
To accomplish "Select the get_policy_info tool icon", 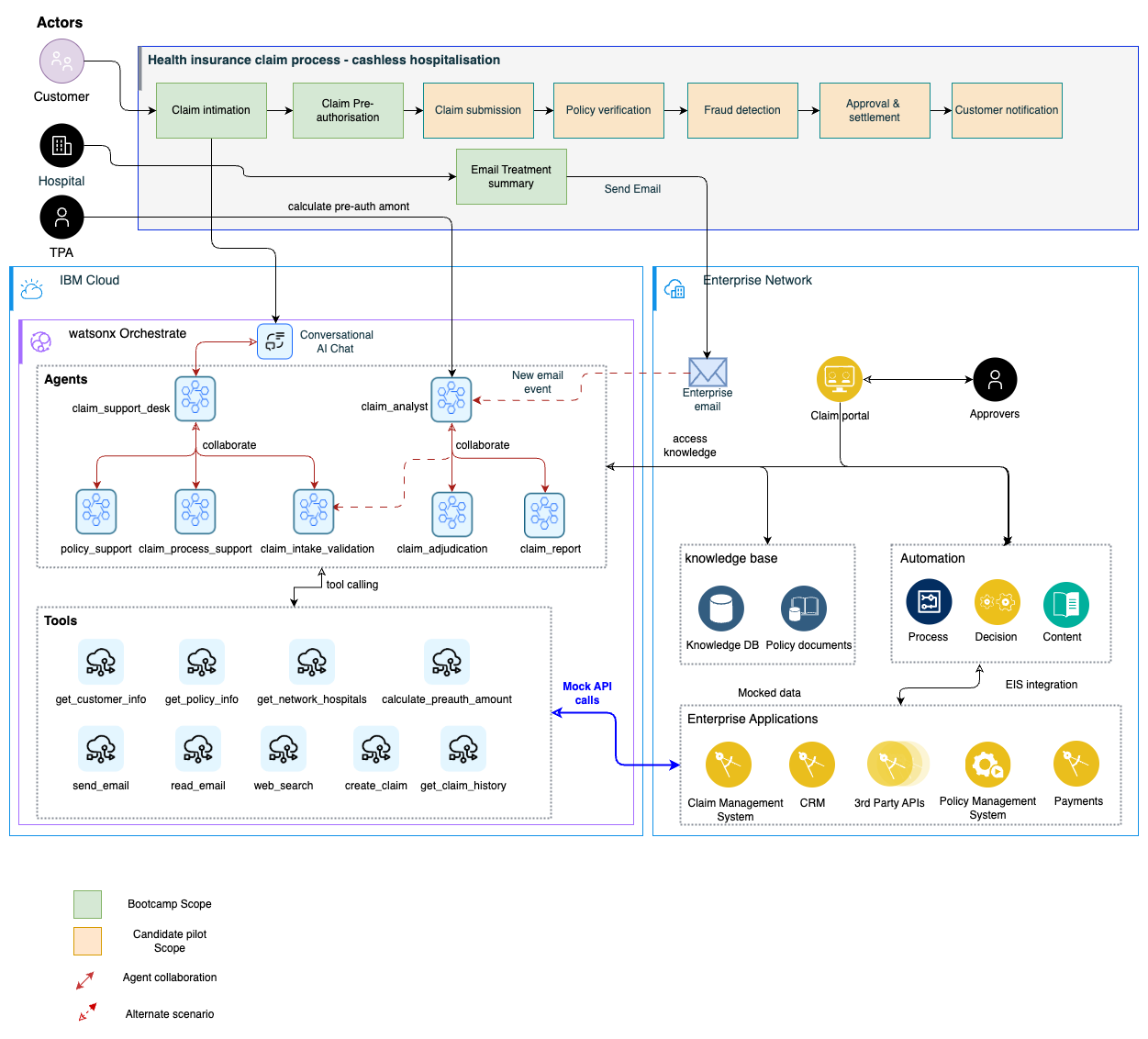I will click(202, 662).
